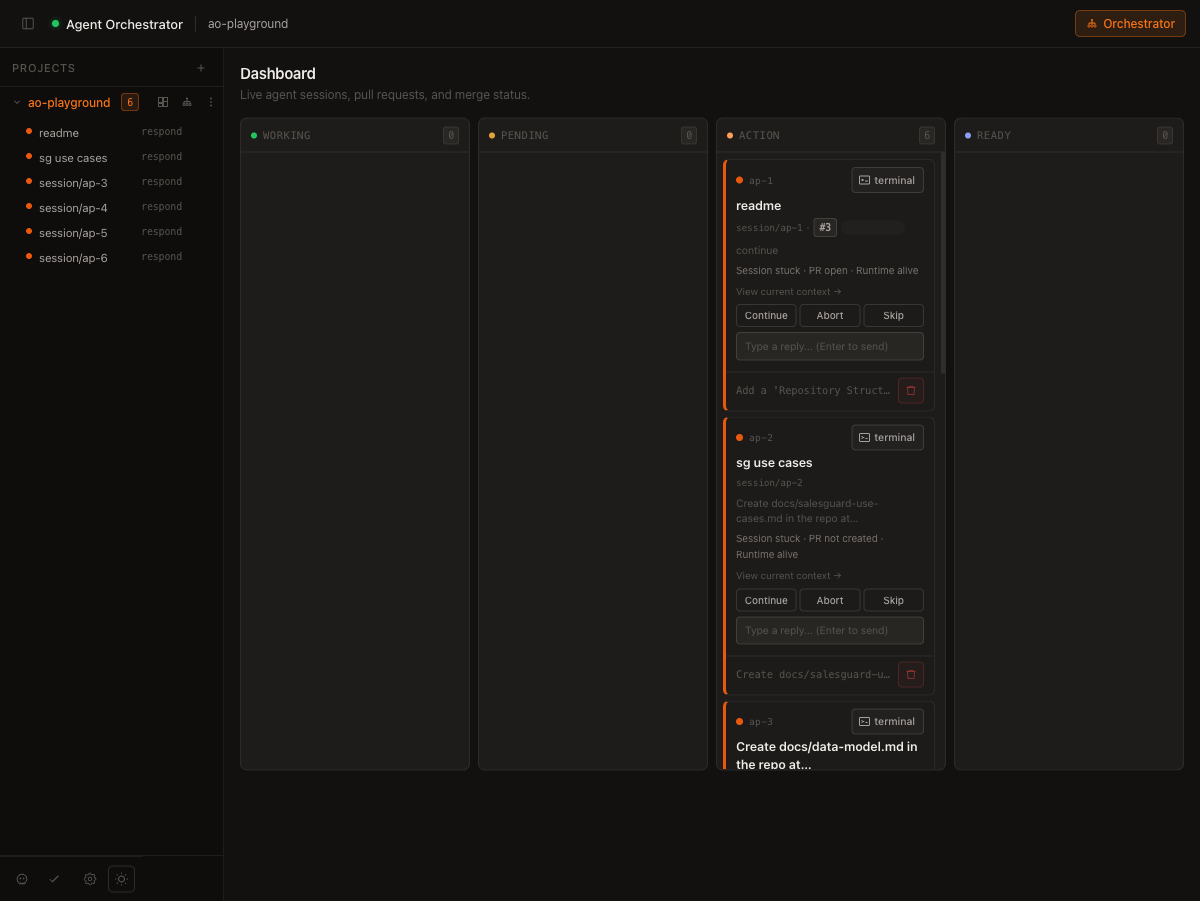1200x901 pixels.
Task: Click the Dashboard heading
Action: click(278, 74)
